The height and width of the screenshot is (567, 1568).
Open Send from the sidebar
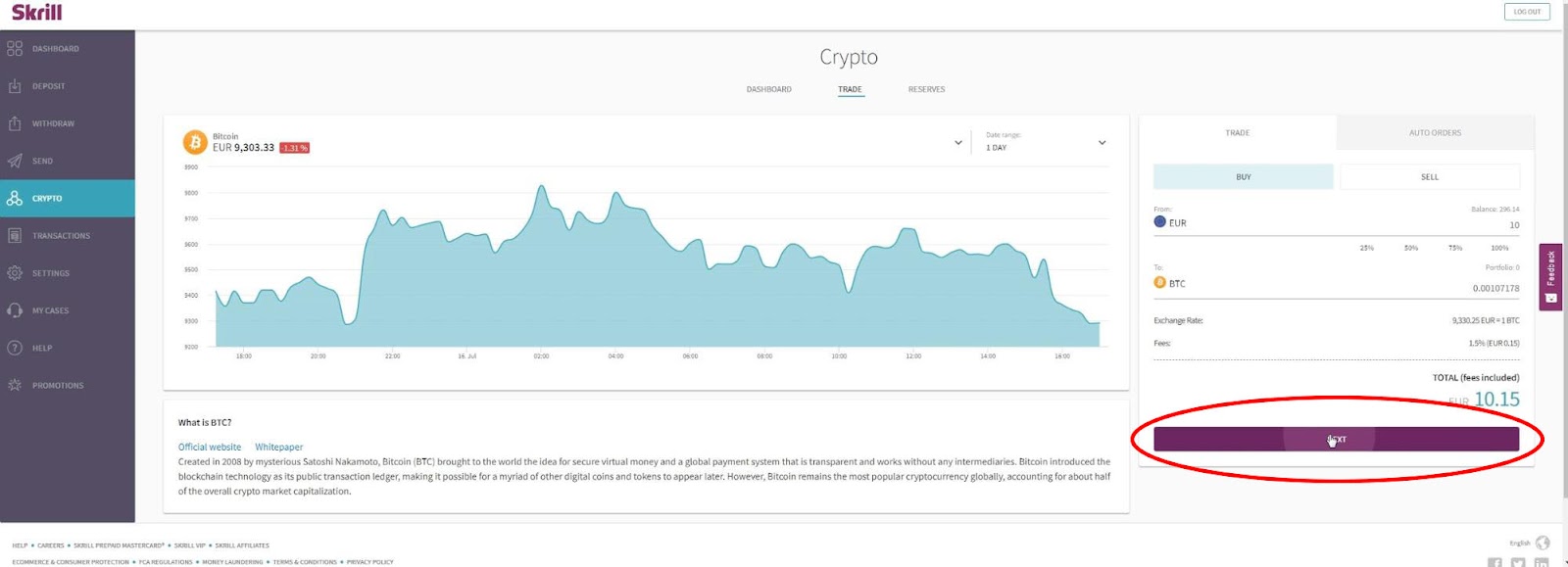[x=68, y=161]
